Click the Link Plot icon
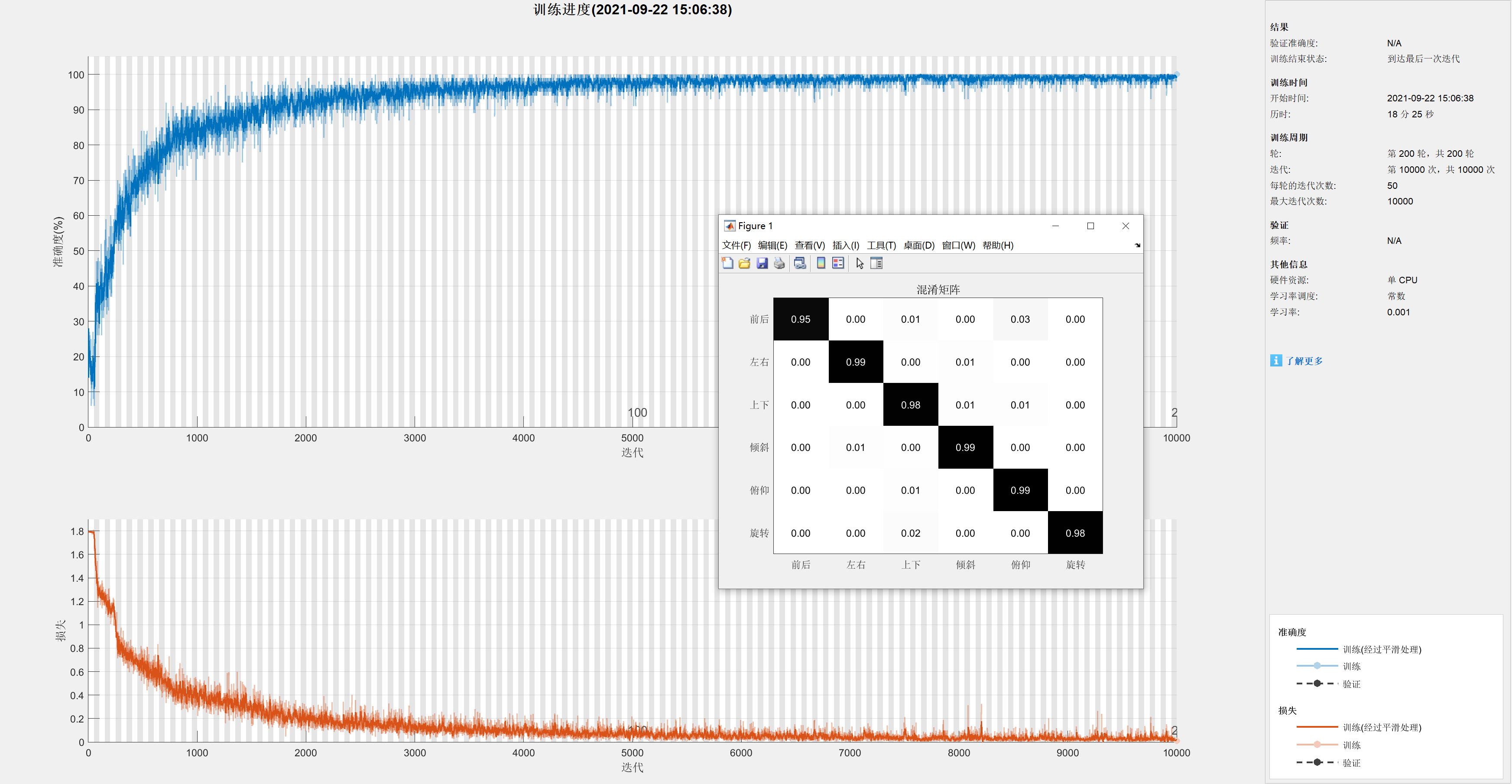This screenshot has width=1512, height=784. (799, 263)
